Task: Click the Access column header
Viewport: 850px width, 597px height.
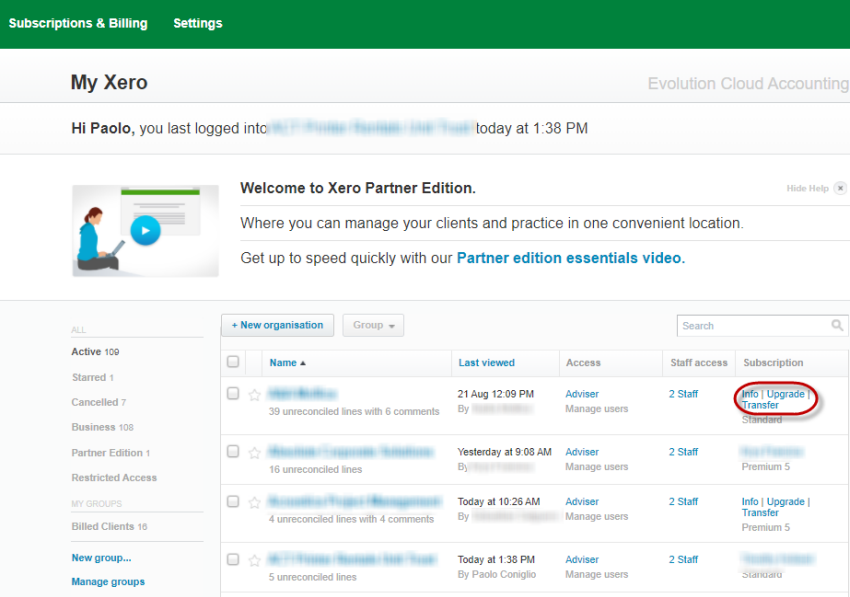Action: click(583, 363)
